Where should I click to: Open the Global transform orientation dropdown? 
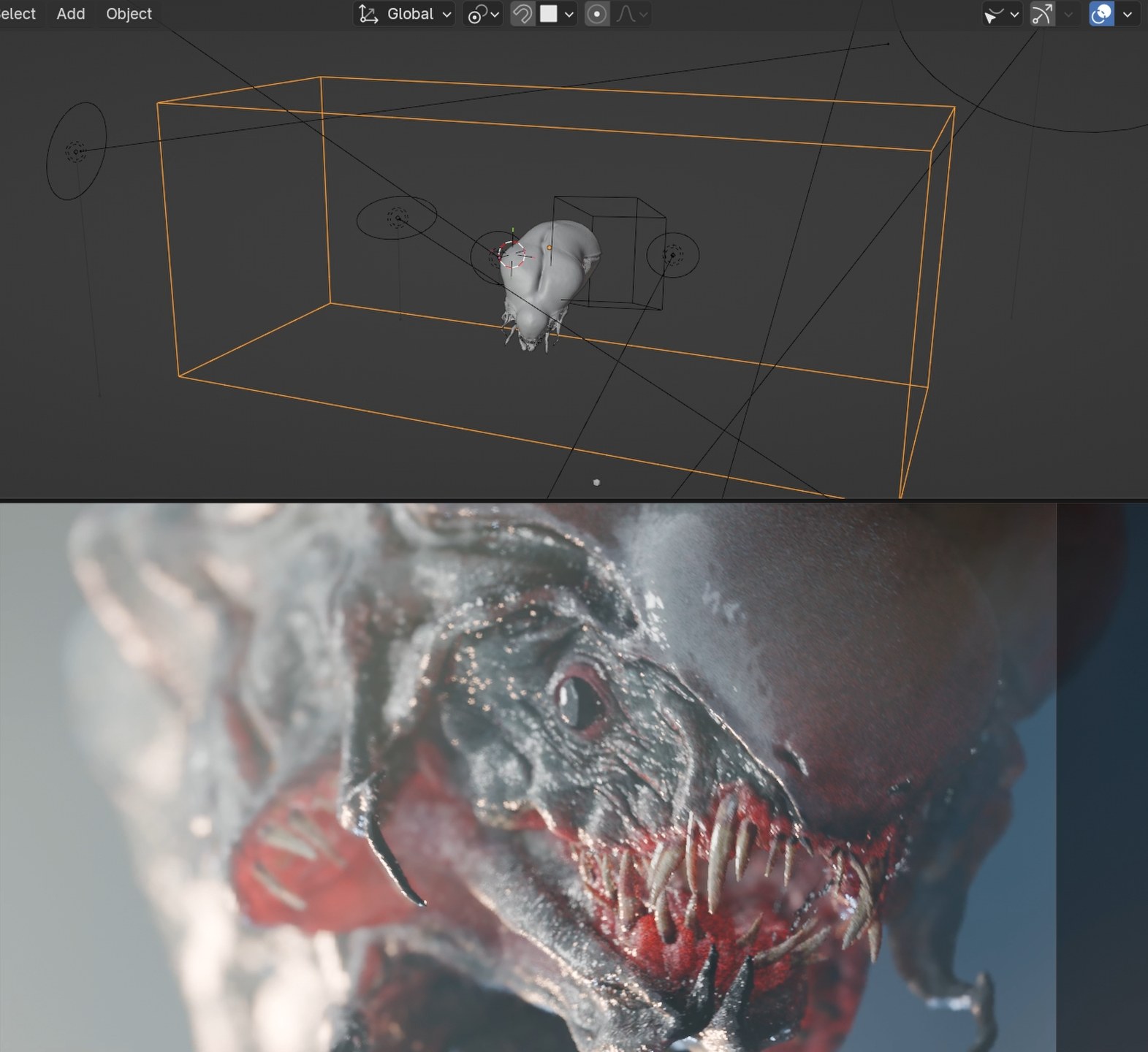(406, 15)
